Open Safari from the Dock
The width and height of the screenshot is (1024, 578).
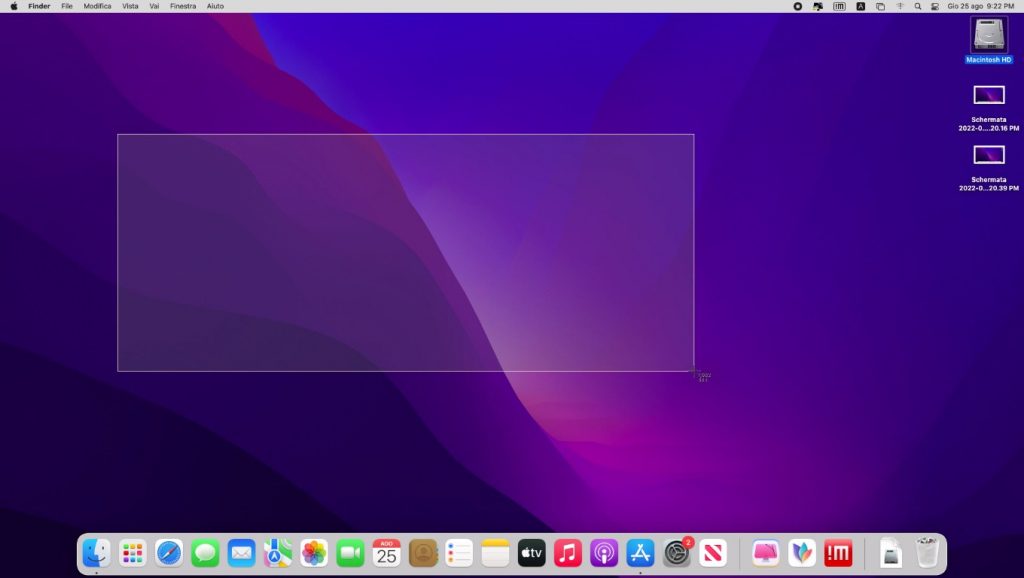coord(169,552)
